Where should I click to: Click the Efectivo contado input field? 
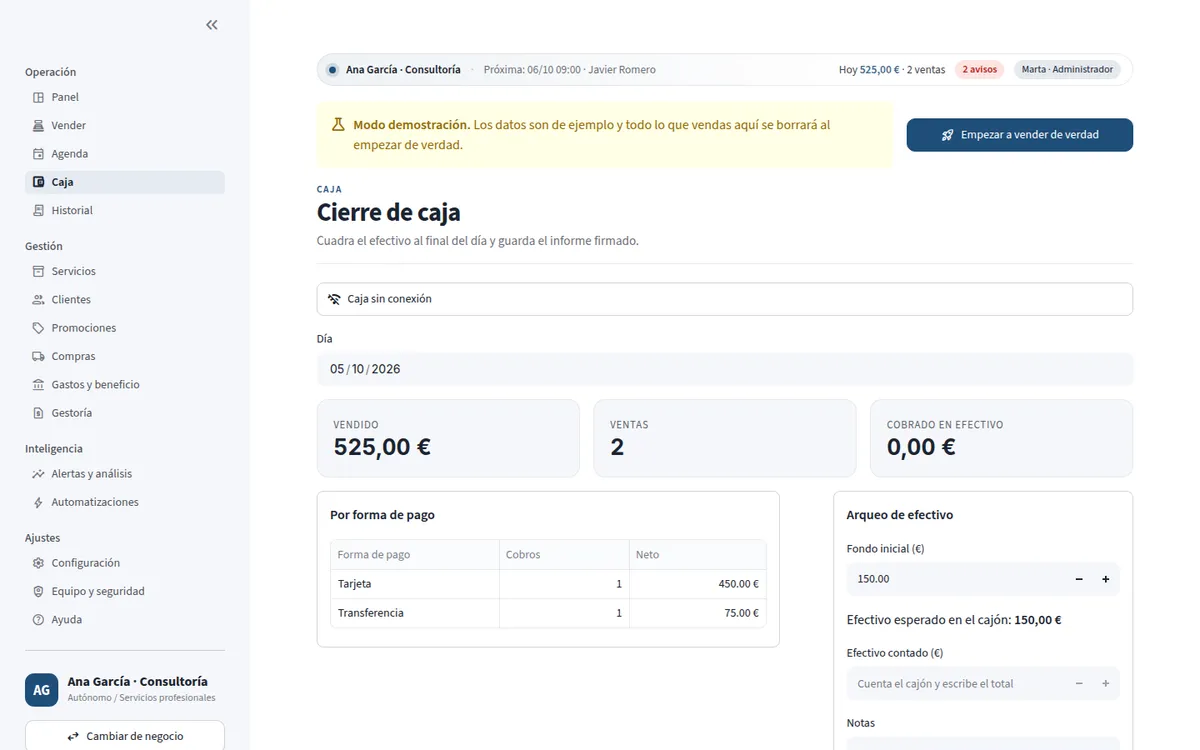955,684
